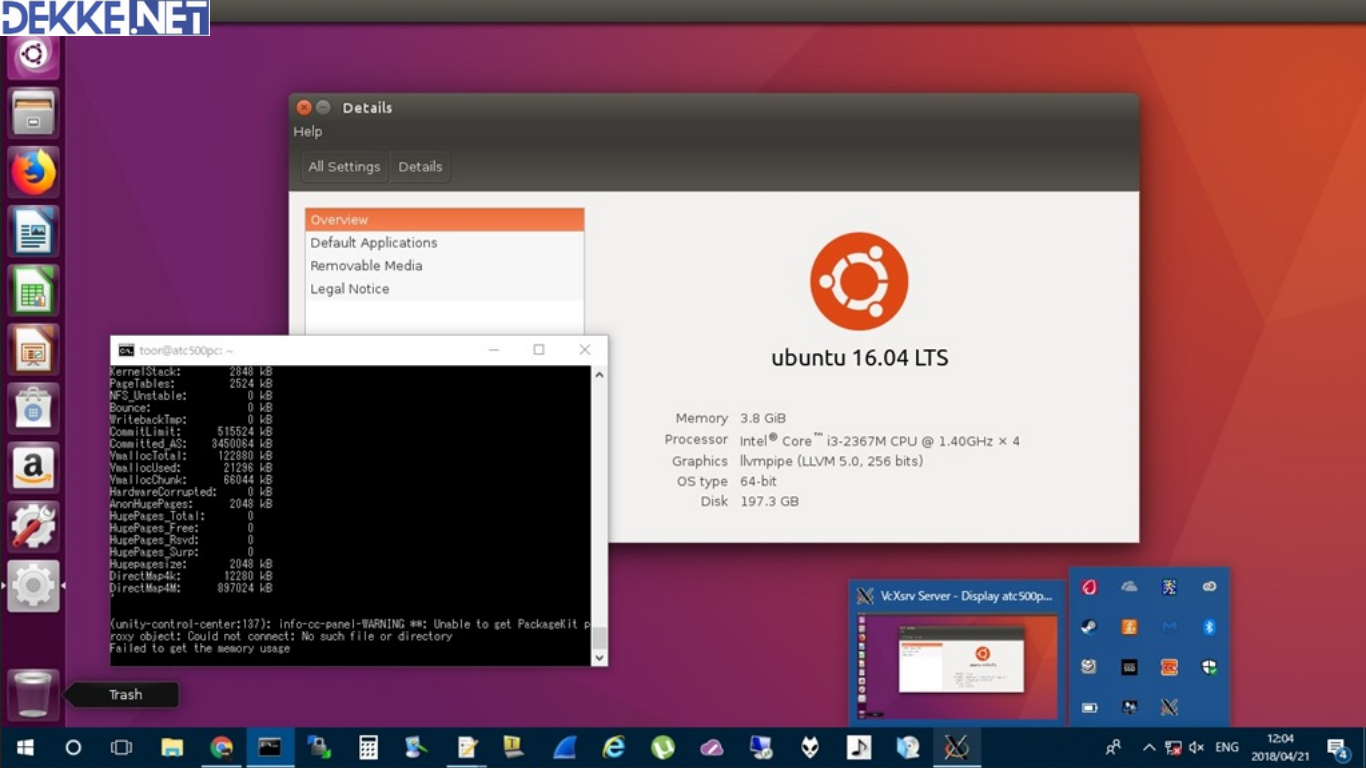Open LibreOffice Writer in the launcher
The height and width of the screenshot is (768, 1366).
click(x=34, y=231)
